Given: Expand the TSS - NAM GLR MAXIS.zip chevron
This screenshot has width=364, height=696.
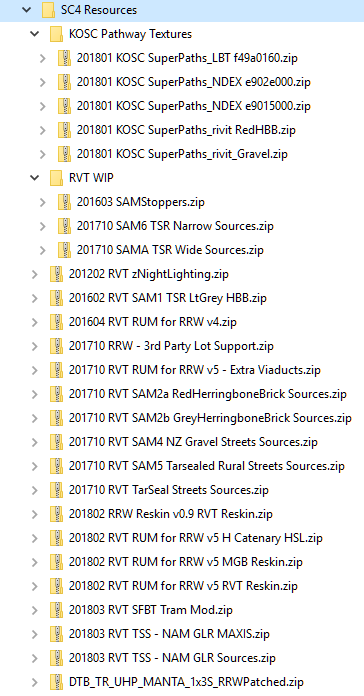Looking at the screenshot, I should (x=35, y=634).
